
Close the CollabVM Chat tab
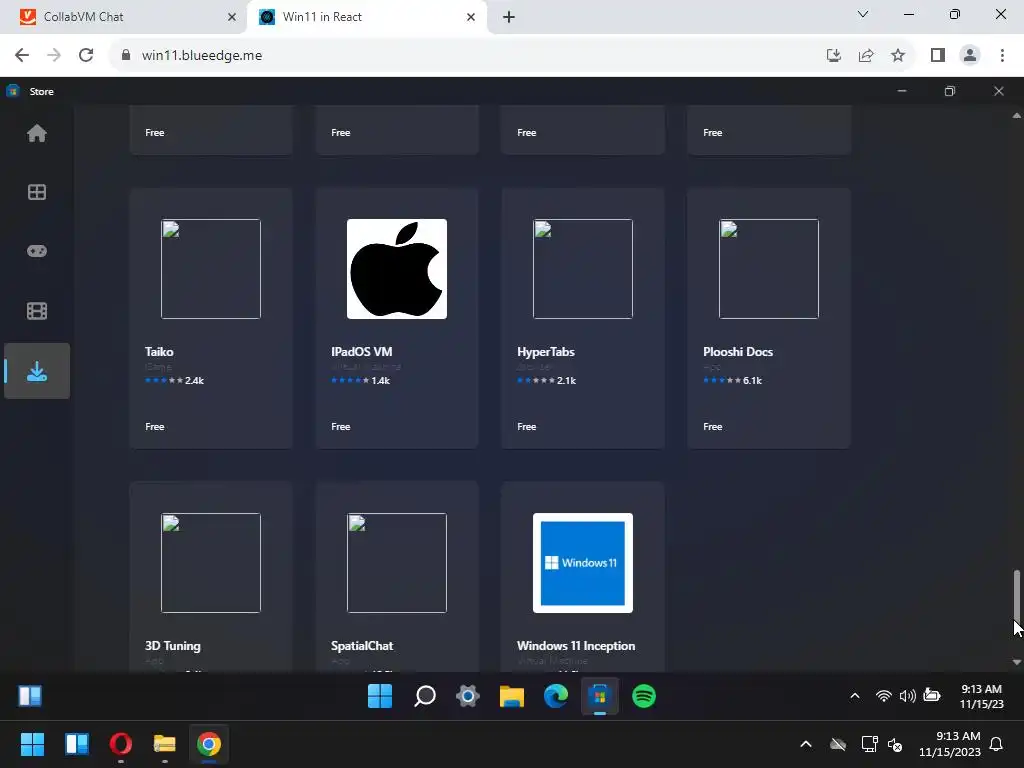click(x=232, y=17)
